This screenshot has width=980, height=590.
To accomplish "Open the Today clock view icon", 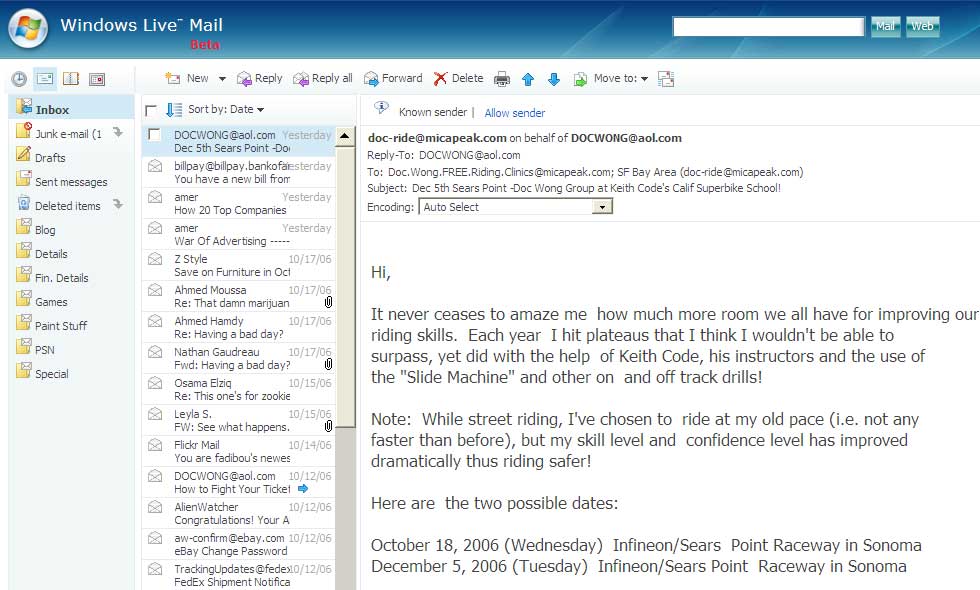I will coord(19,79).
